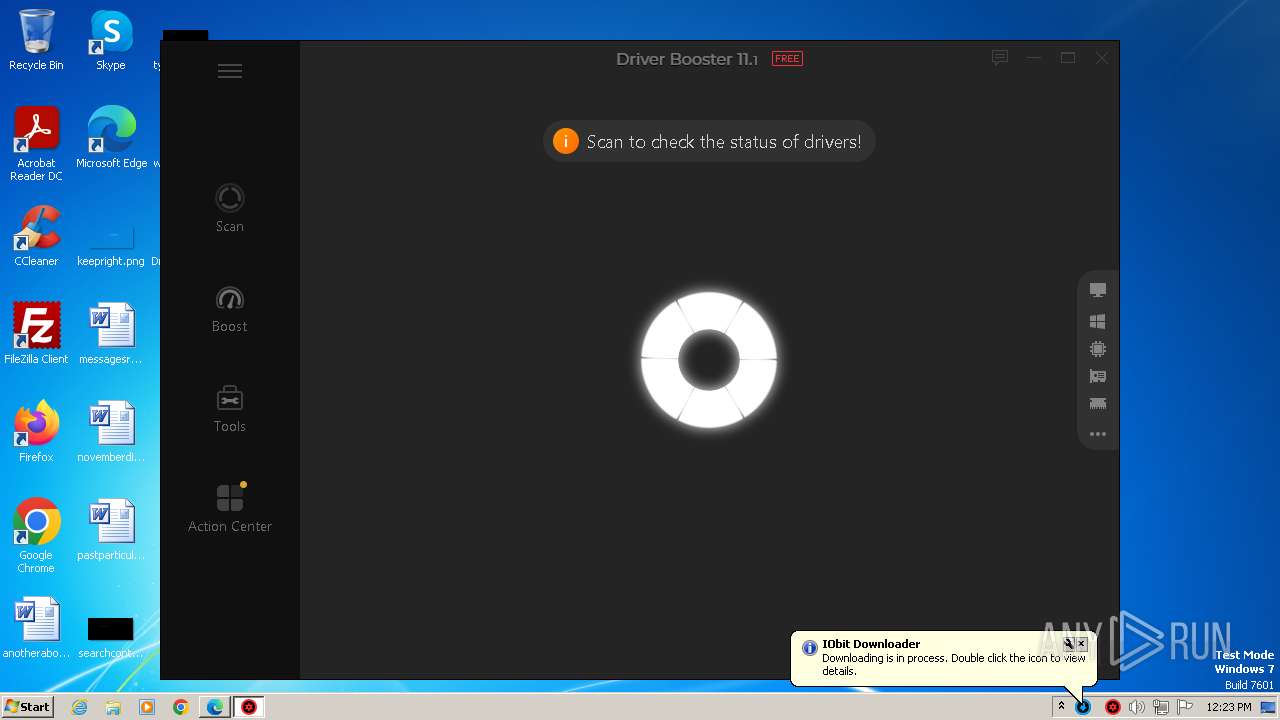Viewport: 1280px width, 720px height.
Task: Open CCleaner desktop shortcut
Action: tap(36, 236)
